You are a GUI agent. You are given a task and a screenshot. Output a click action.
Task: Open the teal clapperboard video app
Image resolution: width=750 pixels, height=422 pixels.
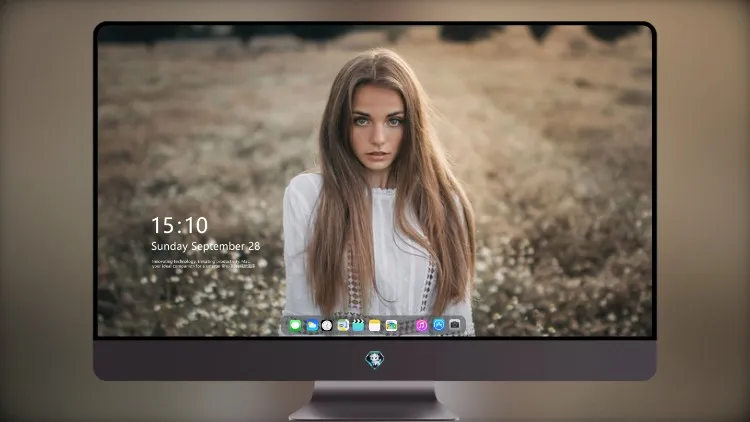(358, 325)
